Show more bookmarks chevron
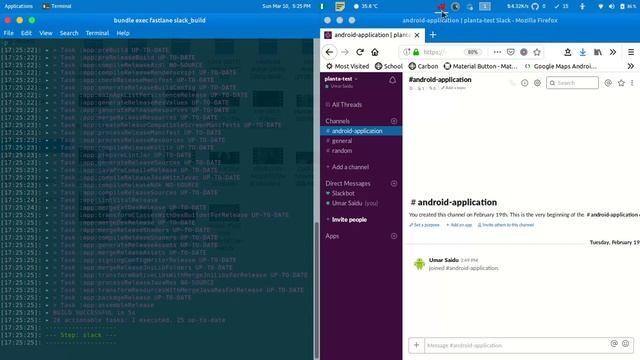The height and width of the screenshot is (360, 640). pyautogui.click(x=631, y=66)
